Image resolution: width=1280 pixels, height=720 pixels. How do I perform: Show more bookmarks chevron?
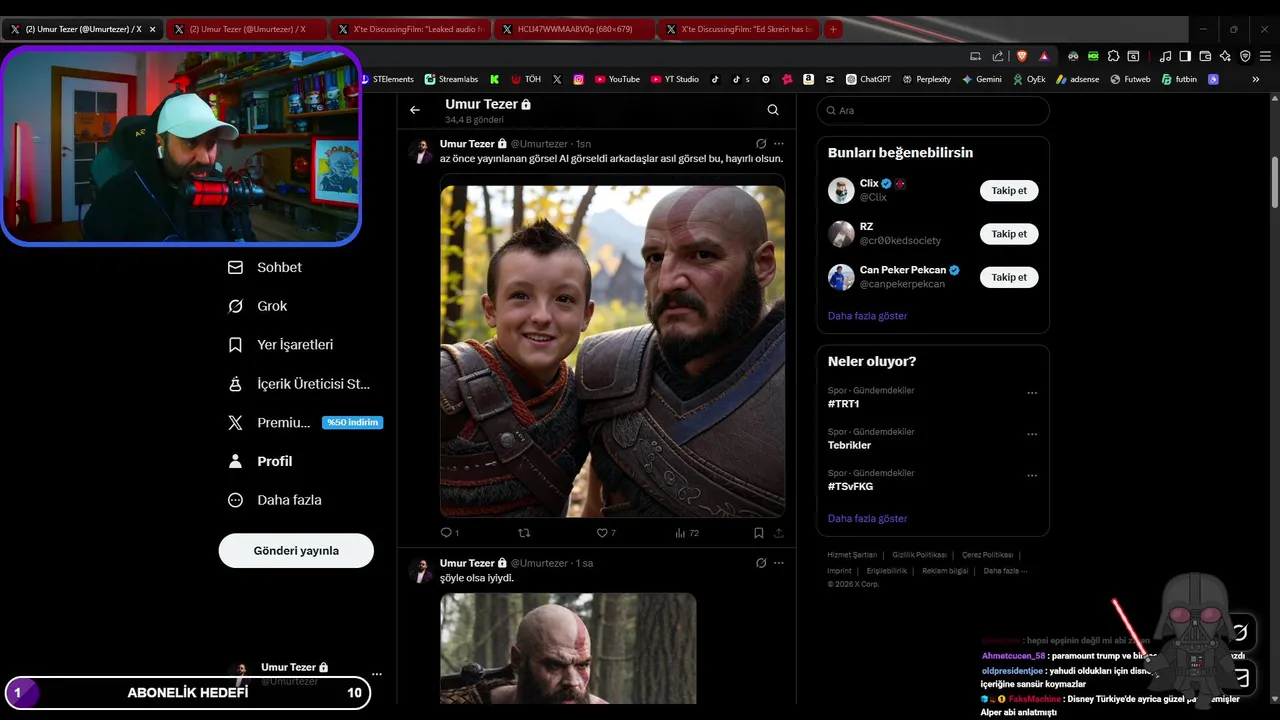tap(1256, 79)
